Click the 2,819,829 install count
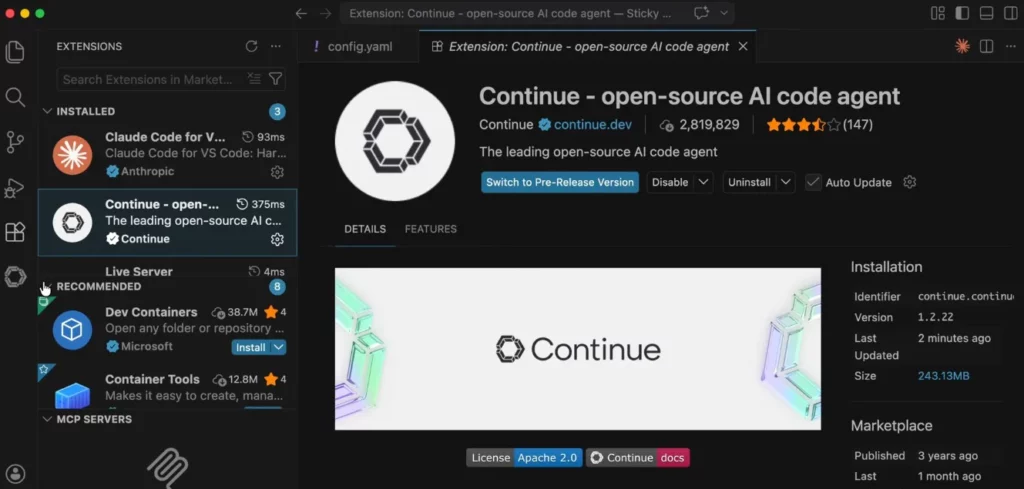Viewport: 1024px width, 489px height. click(x=699, y=124)
